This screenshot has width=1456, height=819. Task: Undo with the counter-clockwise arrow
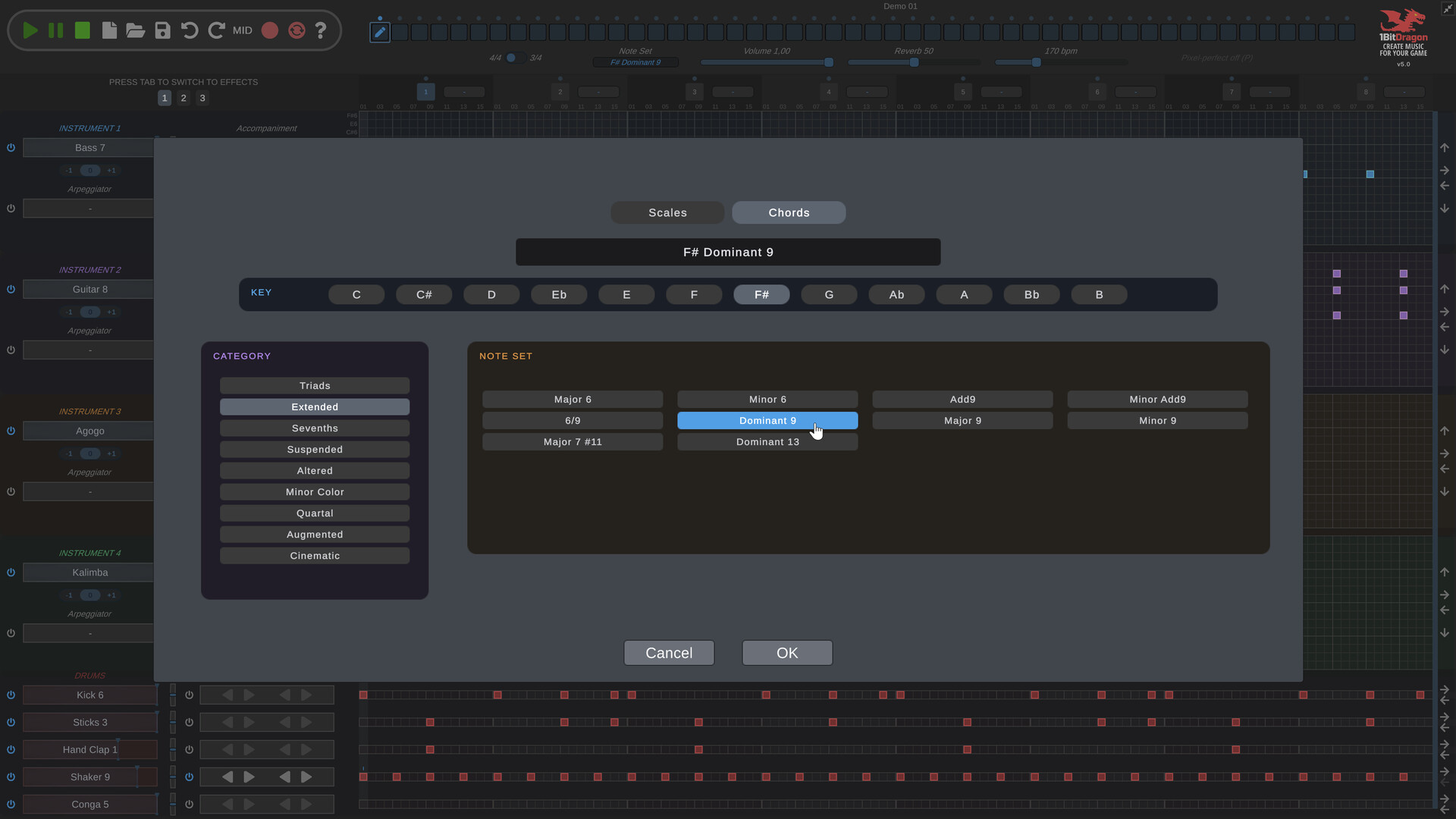coord(190,30)
